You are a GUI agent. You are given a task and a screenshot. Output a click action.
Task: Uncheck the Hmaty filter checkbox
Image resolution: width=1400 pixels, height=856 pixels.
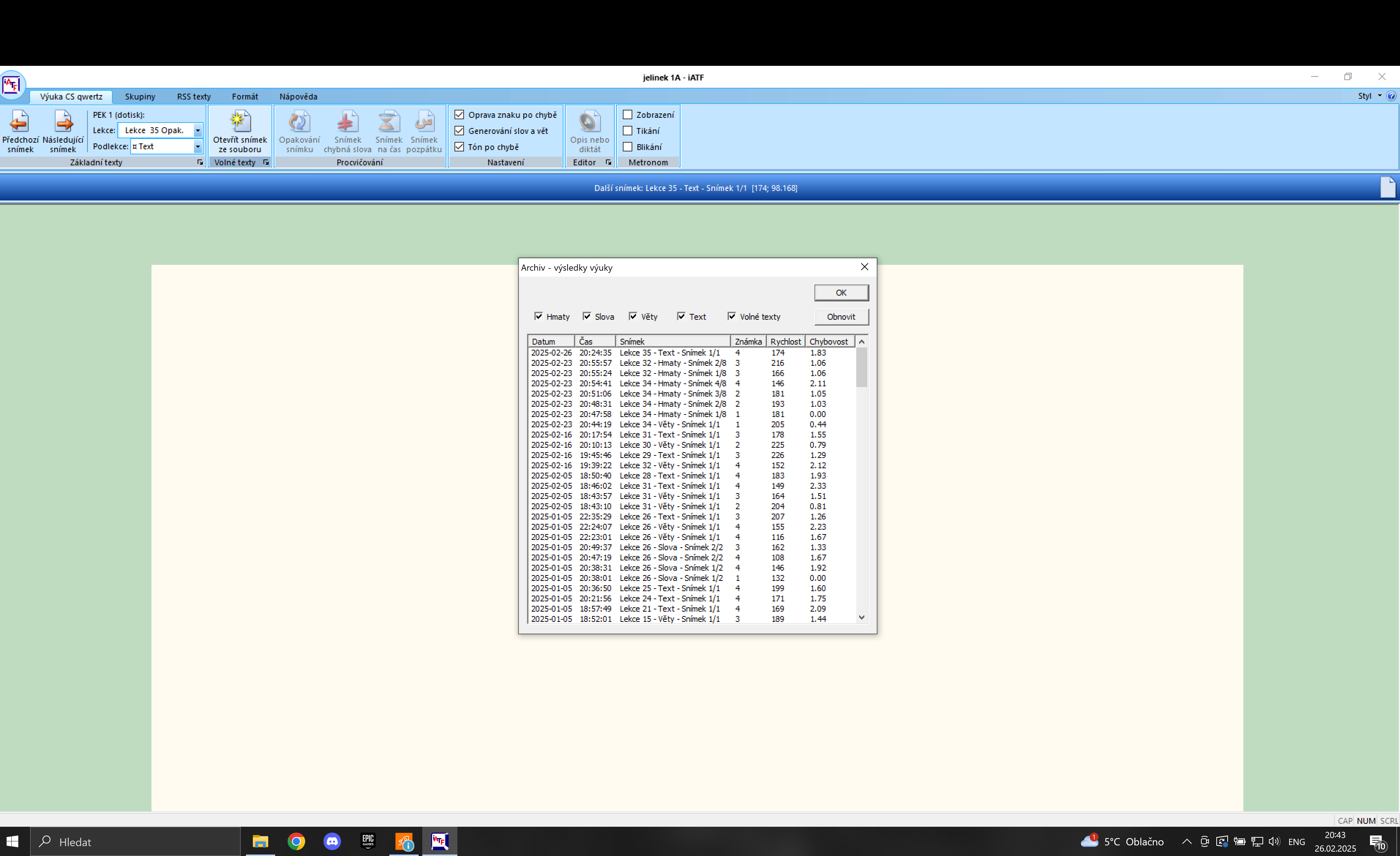click(x=538, y=316)
